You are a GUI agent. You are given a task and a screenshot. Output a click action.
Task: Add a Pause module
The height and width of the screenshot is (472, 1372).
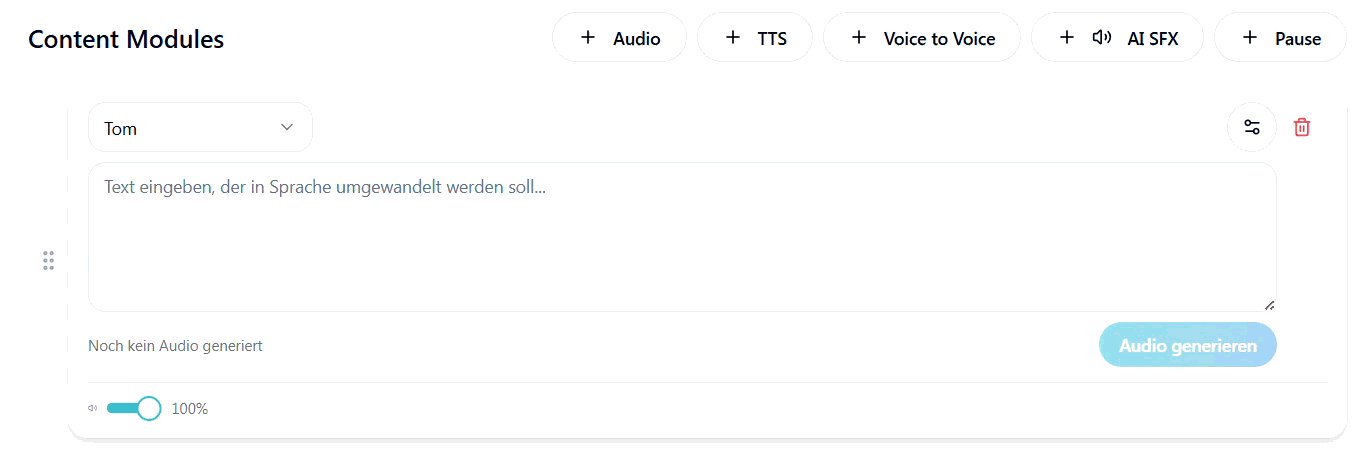[x=1280, y=38]
